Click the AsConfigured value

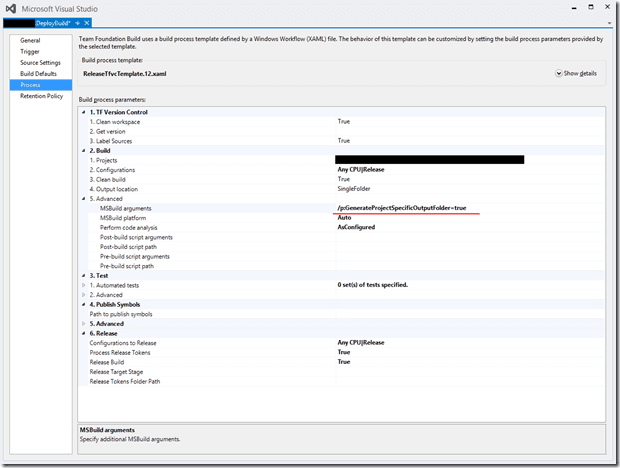pos(356,227)
